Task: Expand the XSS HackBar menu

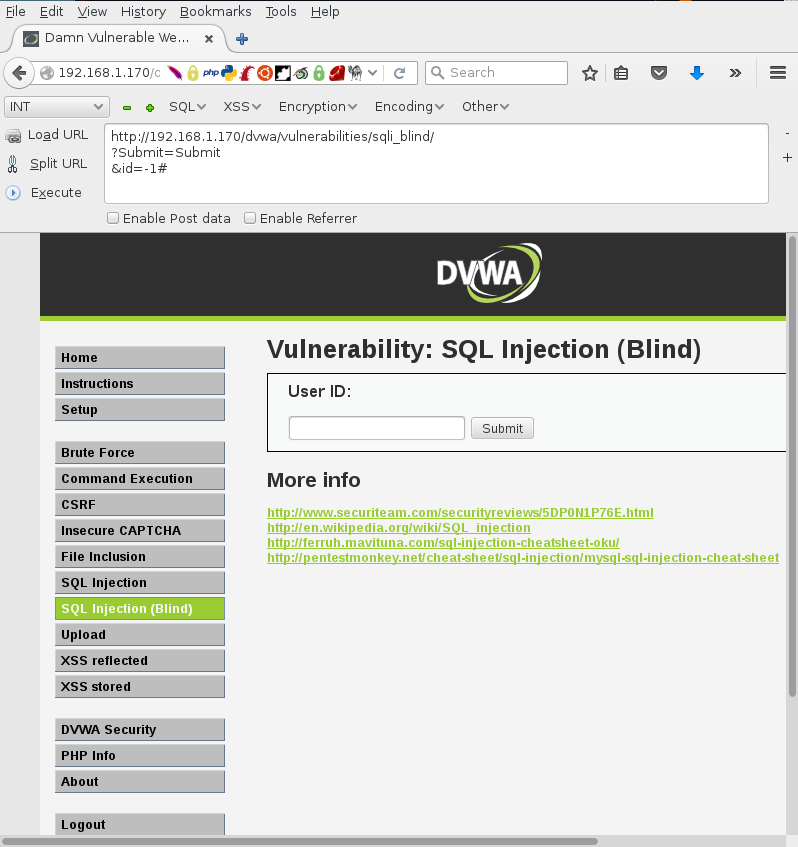Action: [242, 106]
